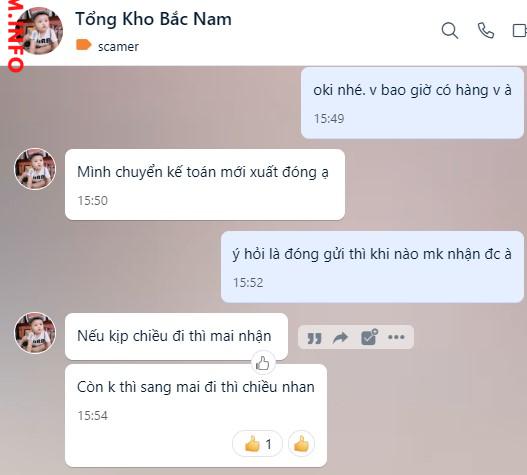Select the 'Còn k thì sang mai' message
Screen dimensions: 527x475
point(196,415)
